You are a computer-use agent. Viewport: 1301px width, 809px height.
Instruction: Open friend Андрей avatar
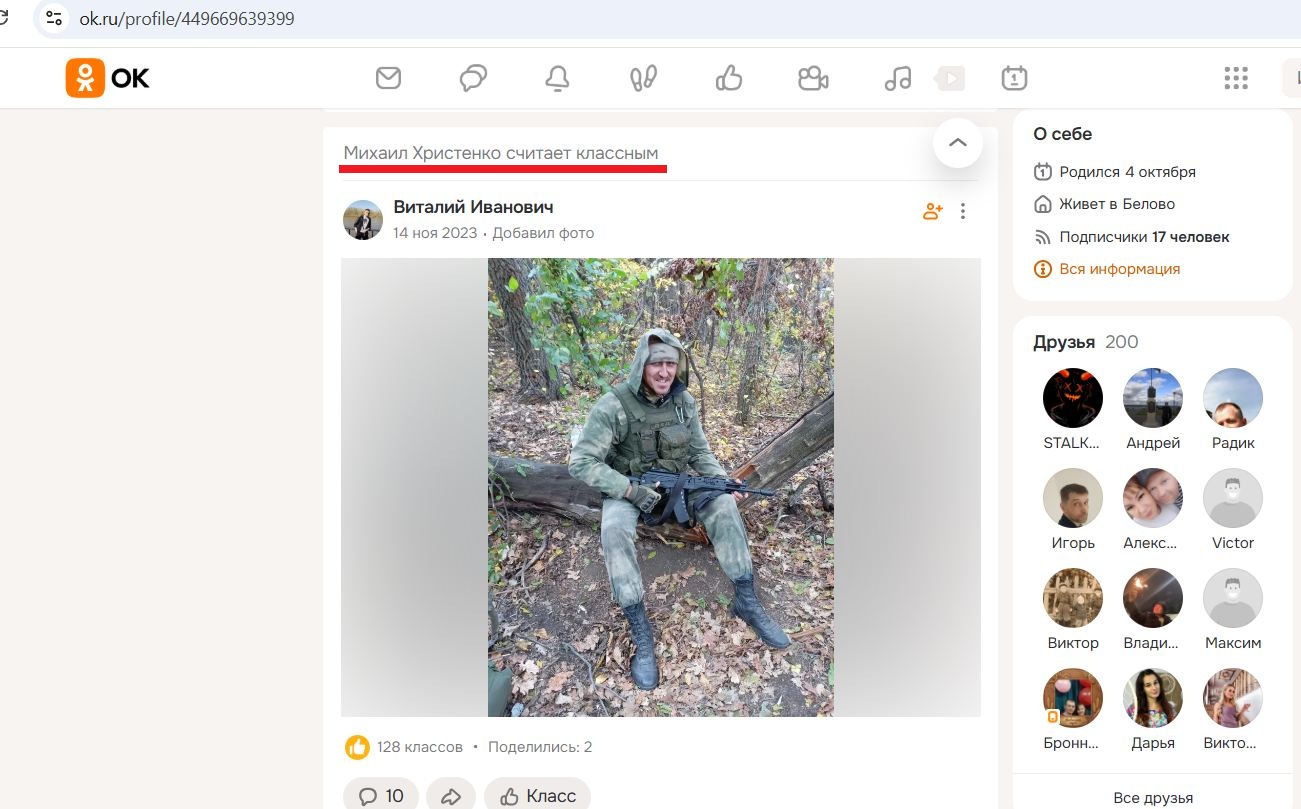pyautogui.click(x=1153, y=398)
